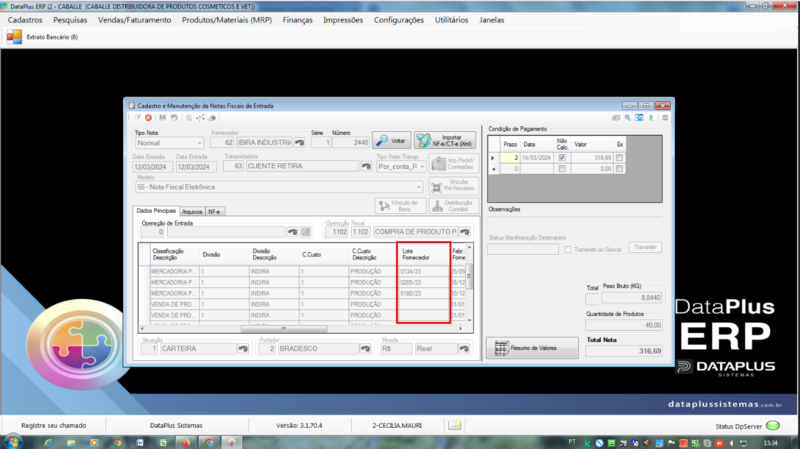Open the Situação CARTEIRA lookup icon
Screen dimensions: 800x449
[x=243, y=348]
